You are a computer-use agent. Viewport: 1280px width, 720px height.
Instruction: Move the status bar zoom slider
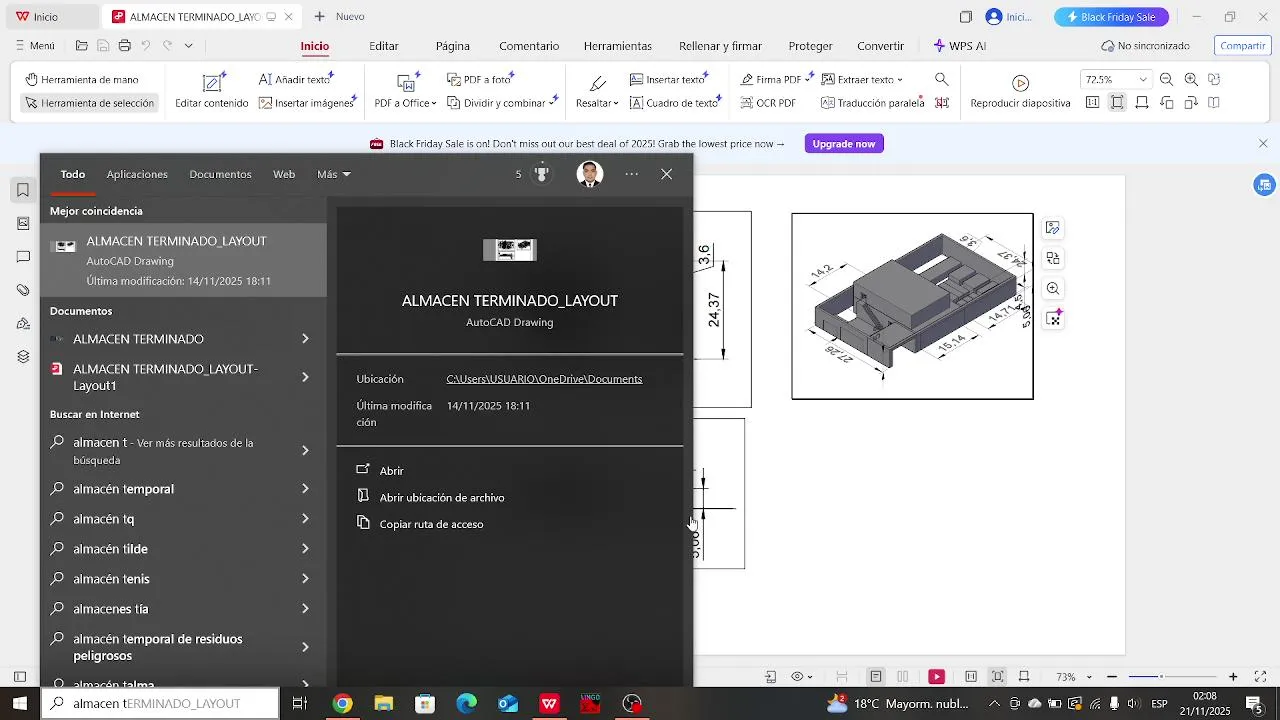(x=1160, y=677)
